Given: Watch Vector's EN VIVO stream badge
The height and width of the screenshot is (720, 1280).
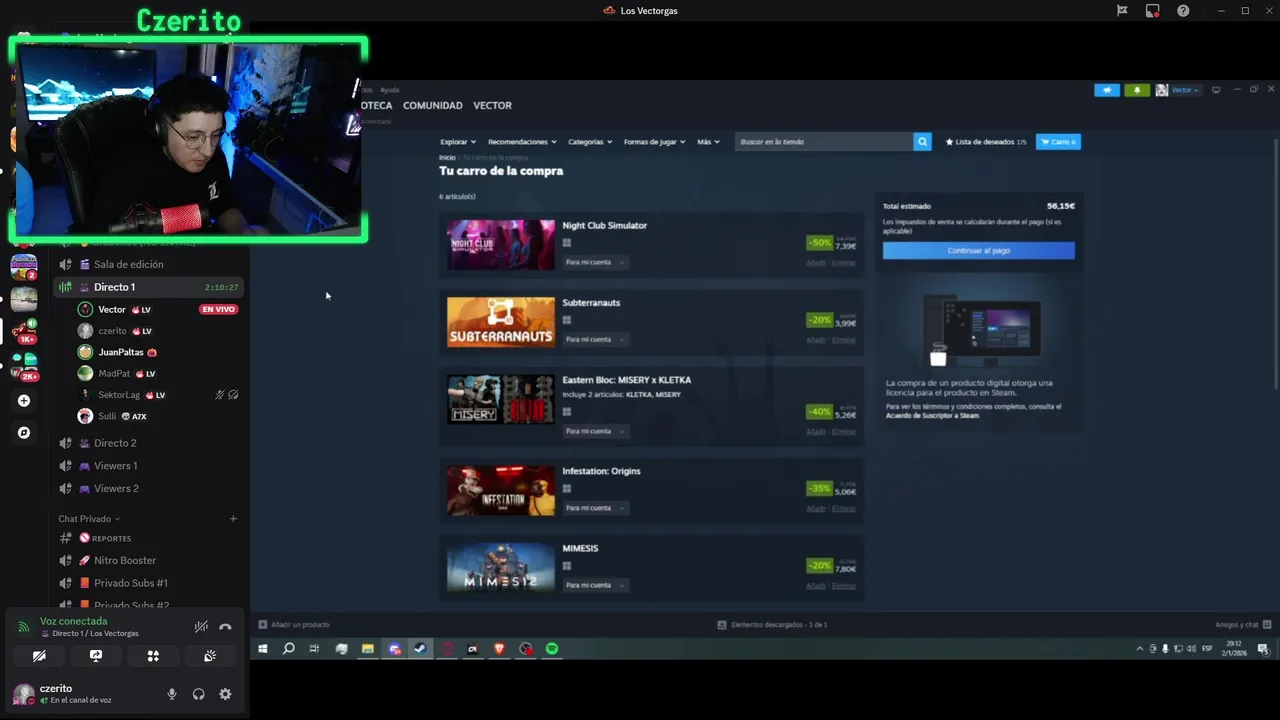Looking at the screenshot, I should tap(218, 310).
